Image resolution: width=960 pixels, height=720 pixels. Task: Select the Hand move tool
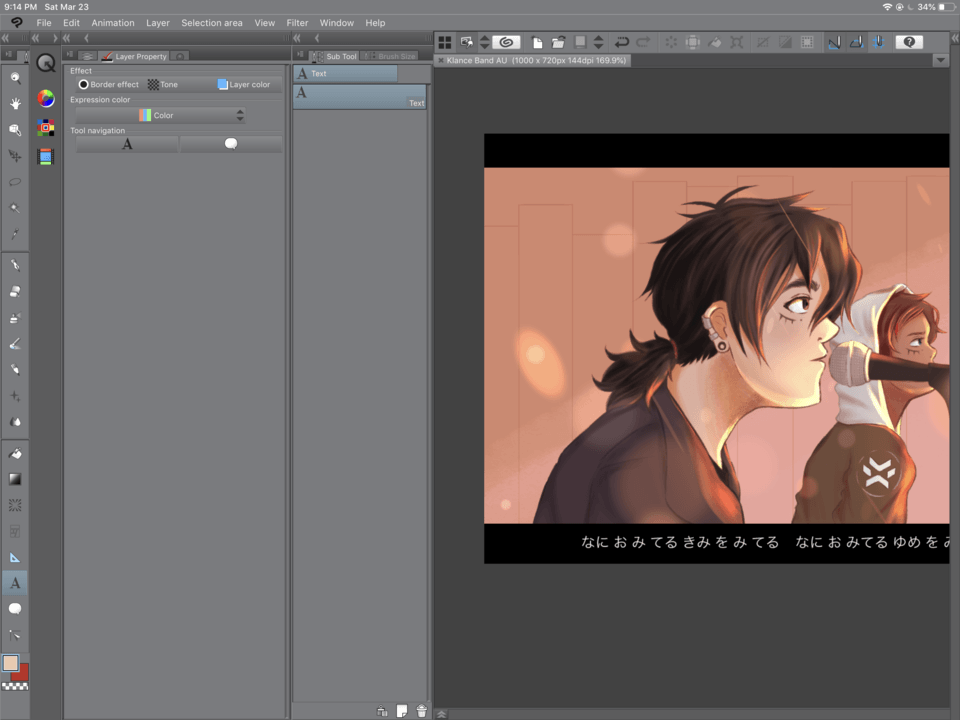15,104
